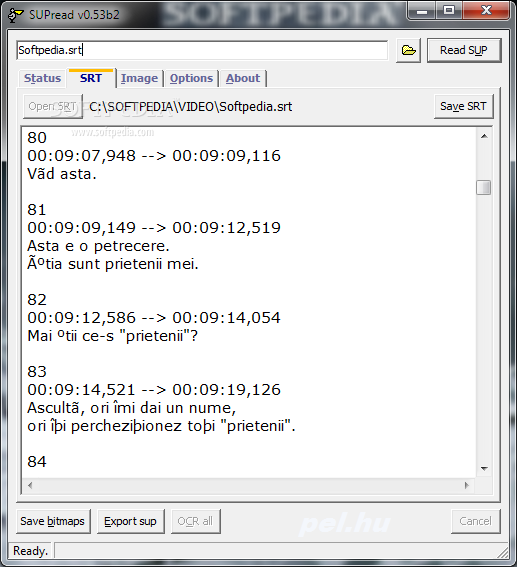517x567 pixels.
Task: Click subtitle number 83
Action: pos(37,372)
